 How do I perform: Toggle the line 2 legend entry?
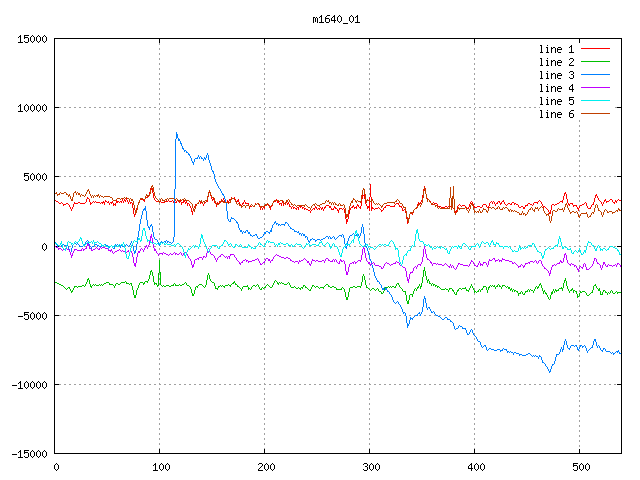pos(557,62)
